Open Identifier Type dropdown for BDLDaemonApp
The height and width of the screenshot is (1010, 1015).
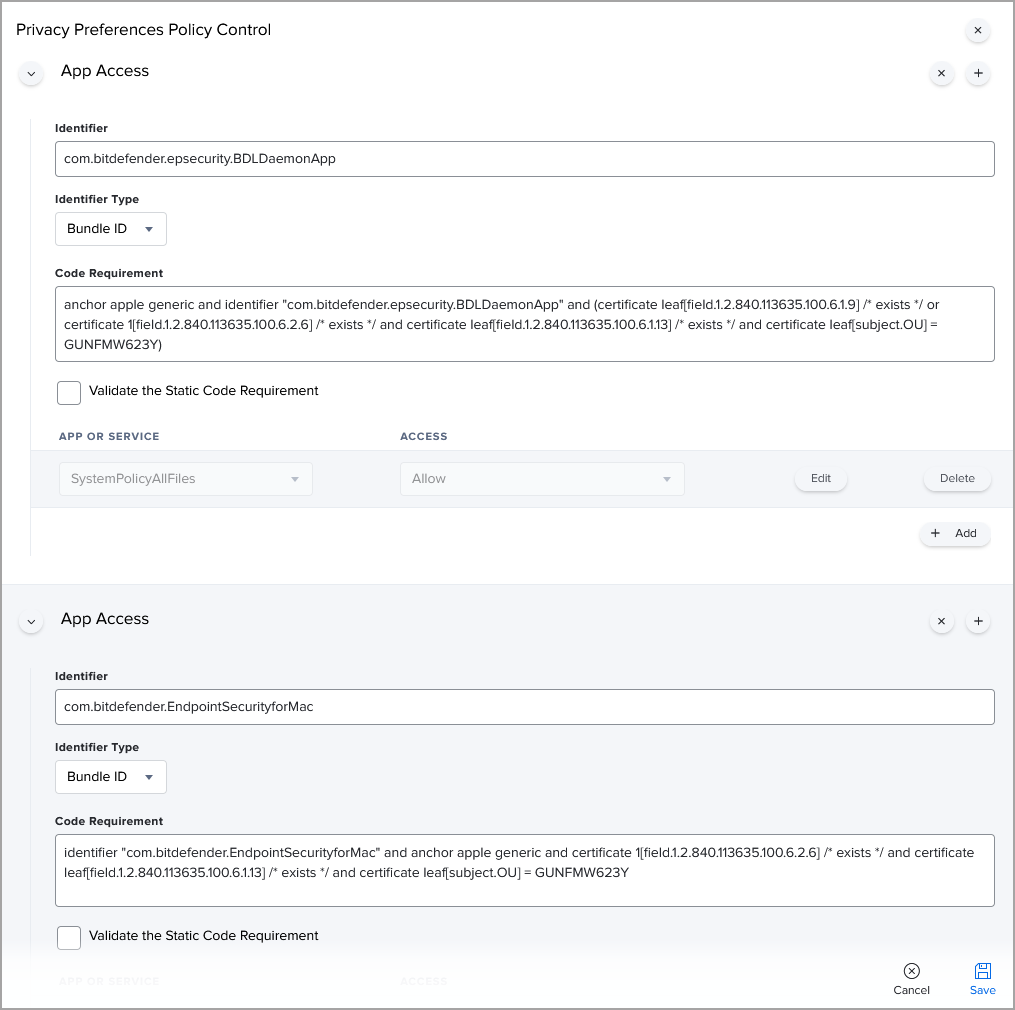click(110, 229)
